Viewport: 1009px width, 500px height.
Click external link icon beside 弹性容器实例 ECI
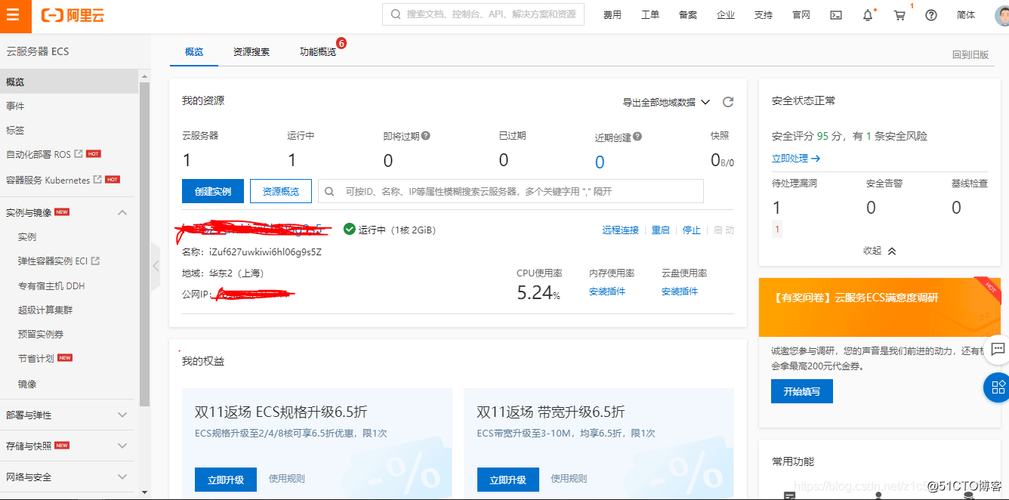(95, 261)
